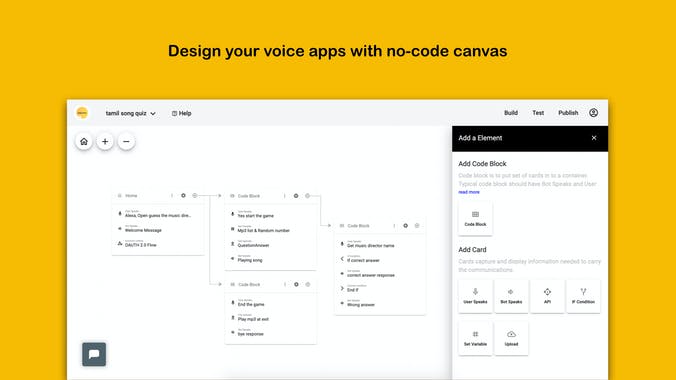676x380 pixels.
Task: Click connector circle on 'End the game' block
Action: pyautogui.click(x=308, y=284)
